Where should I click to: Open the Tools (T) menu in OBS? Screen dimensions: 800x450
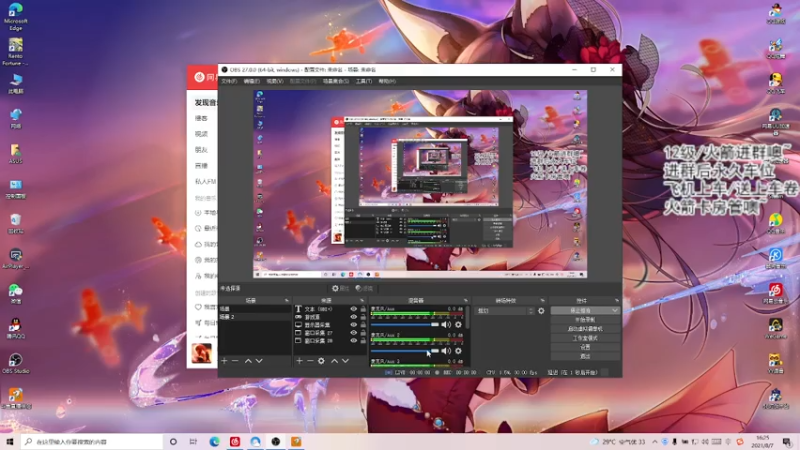(x=363, y=81)
